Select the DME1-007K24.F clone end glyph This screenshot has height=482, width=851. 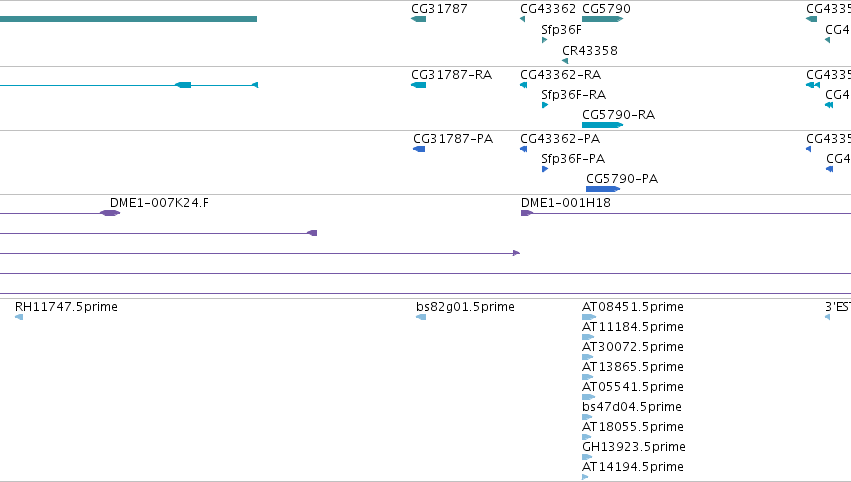click(x=110, y=213)
